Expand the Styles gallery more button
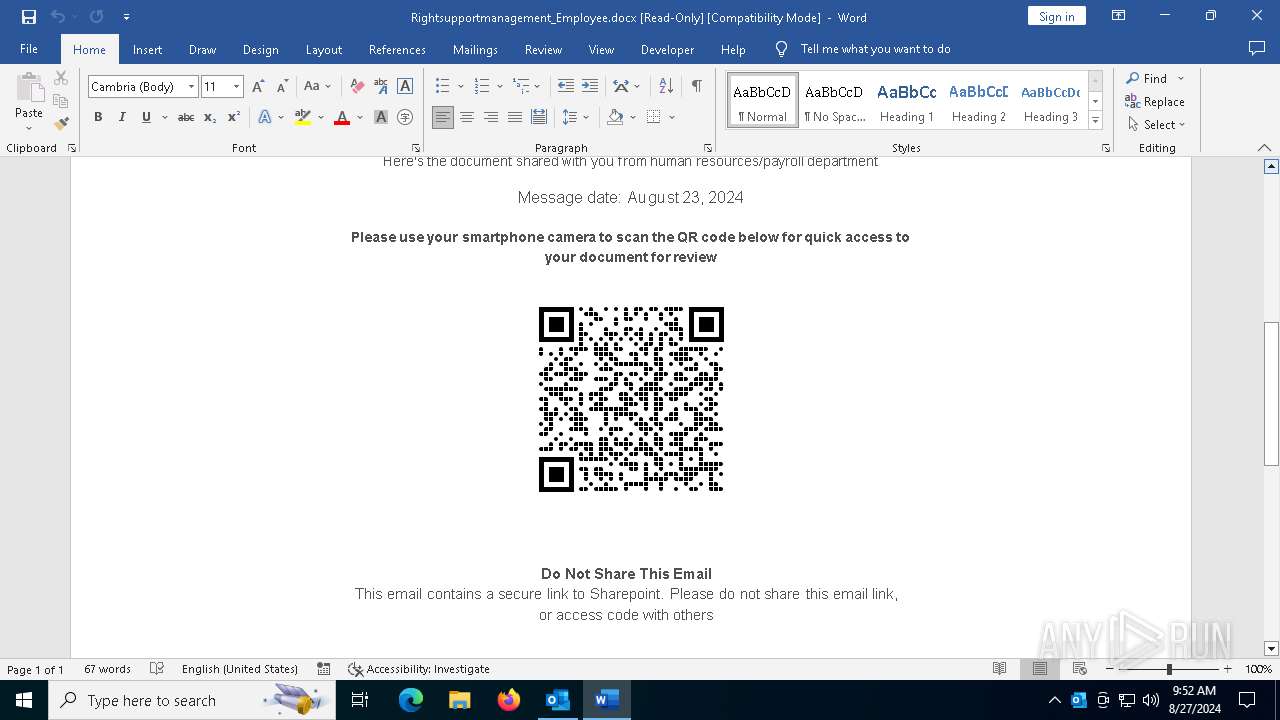The height and width of the screenshot is (720, 1280). click(1095, 121)
